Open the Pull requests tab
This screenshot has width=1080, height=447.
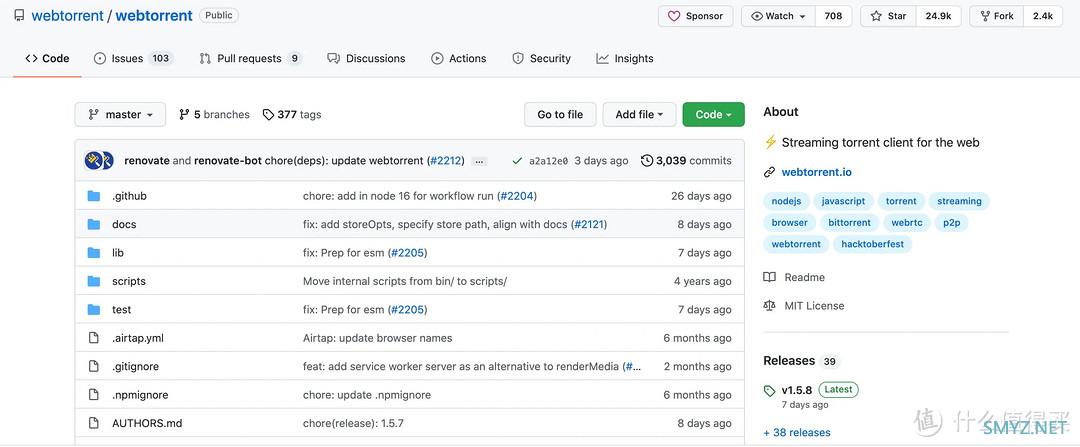(x=250, y=59)
